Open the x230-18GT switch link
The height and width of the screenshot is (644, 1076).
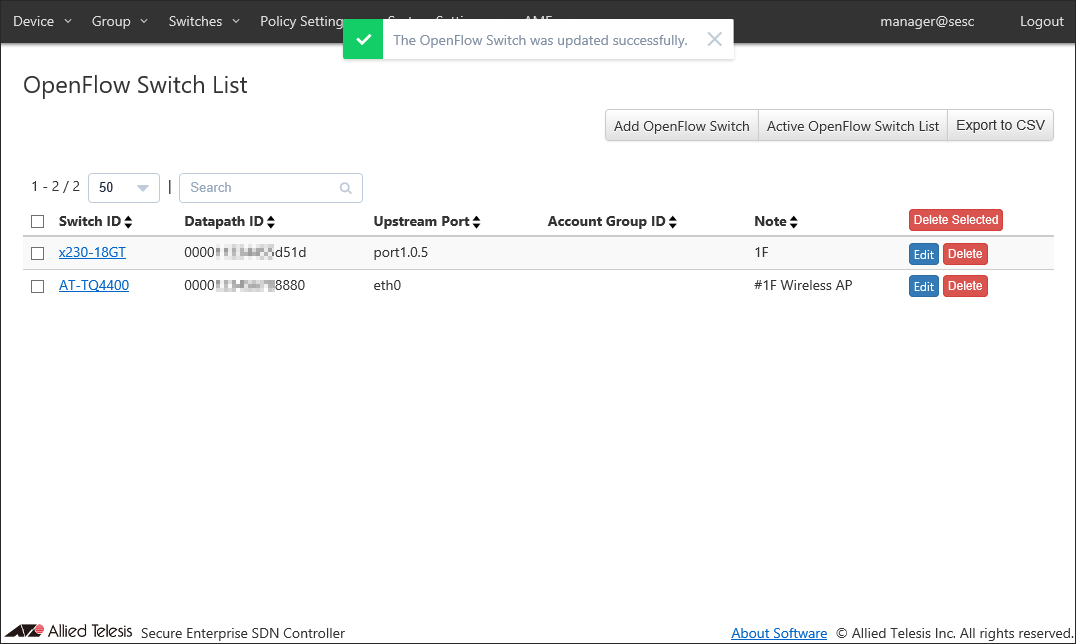click(x=92, y=253)
